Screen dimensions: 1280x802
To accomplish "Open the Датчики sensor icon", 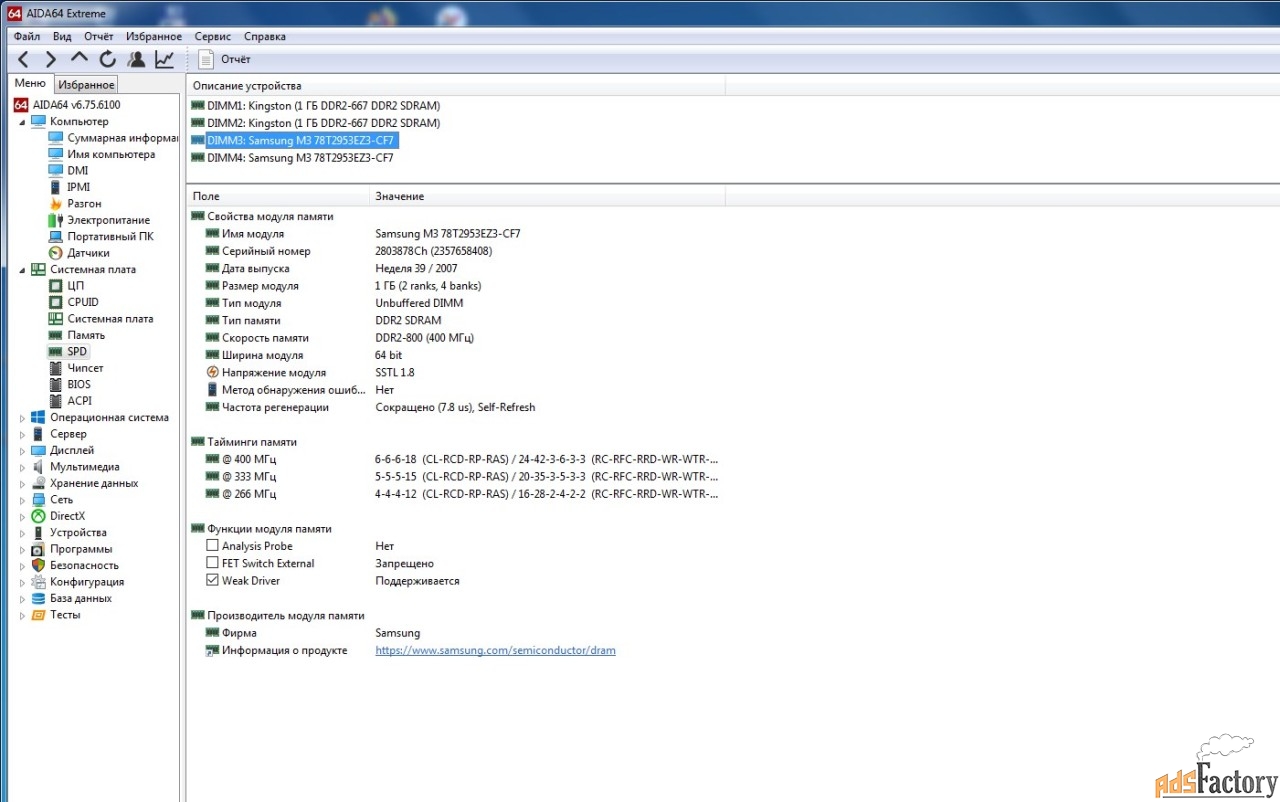I will [56, 253].
